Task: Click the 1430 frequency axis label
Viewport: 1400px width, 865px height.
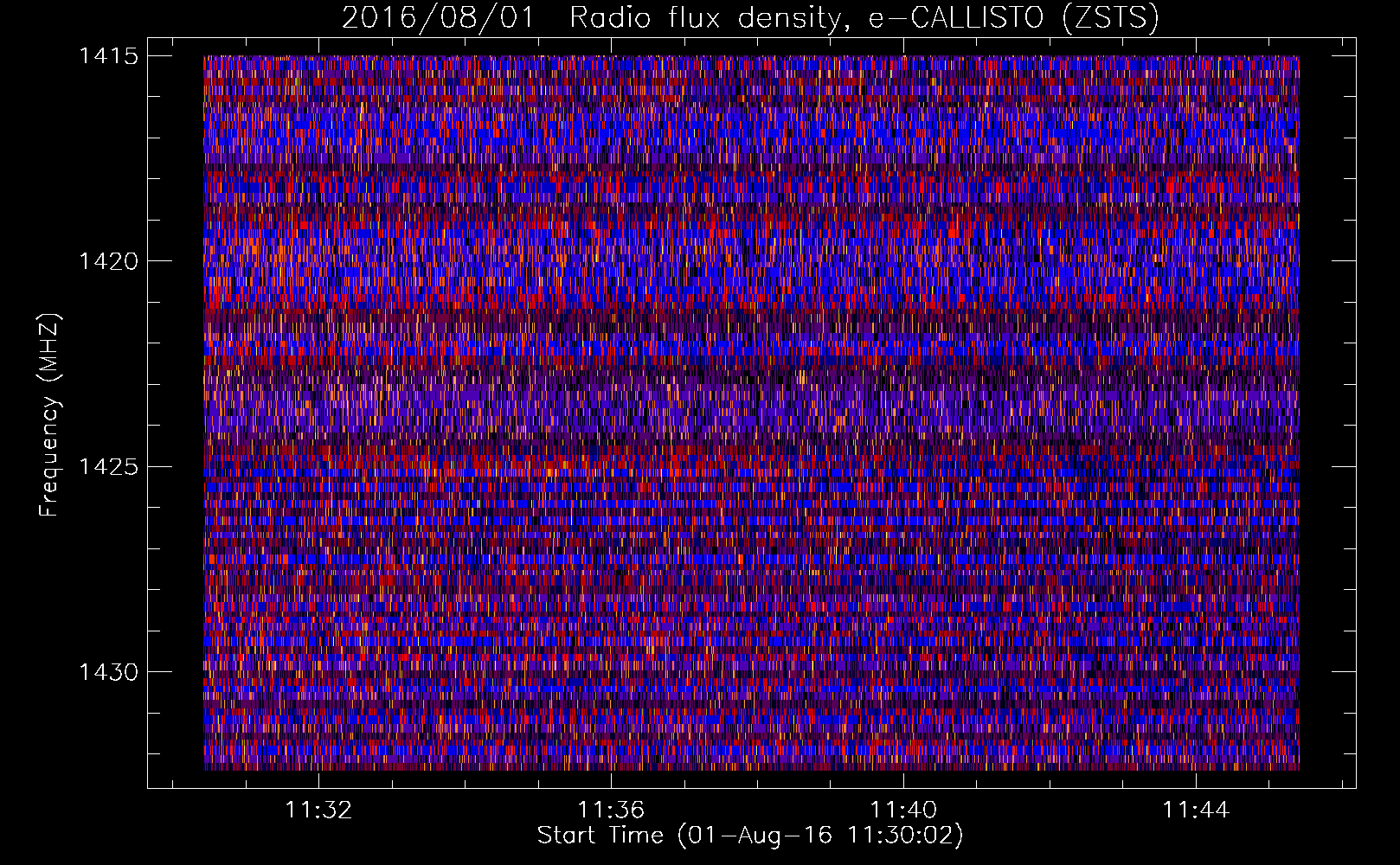Action: [x=109, y=672]
